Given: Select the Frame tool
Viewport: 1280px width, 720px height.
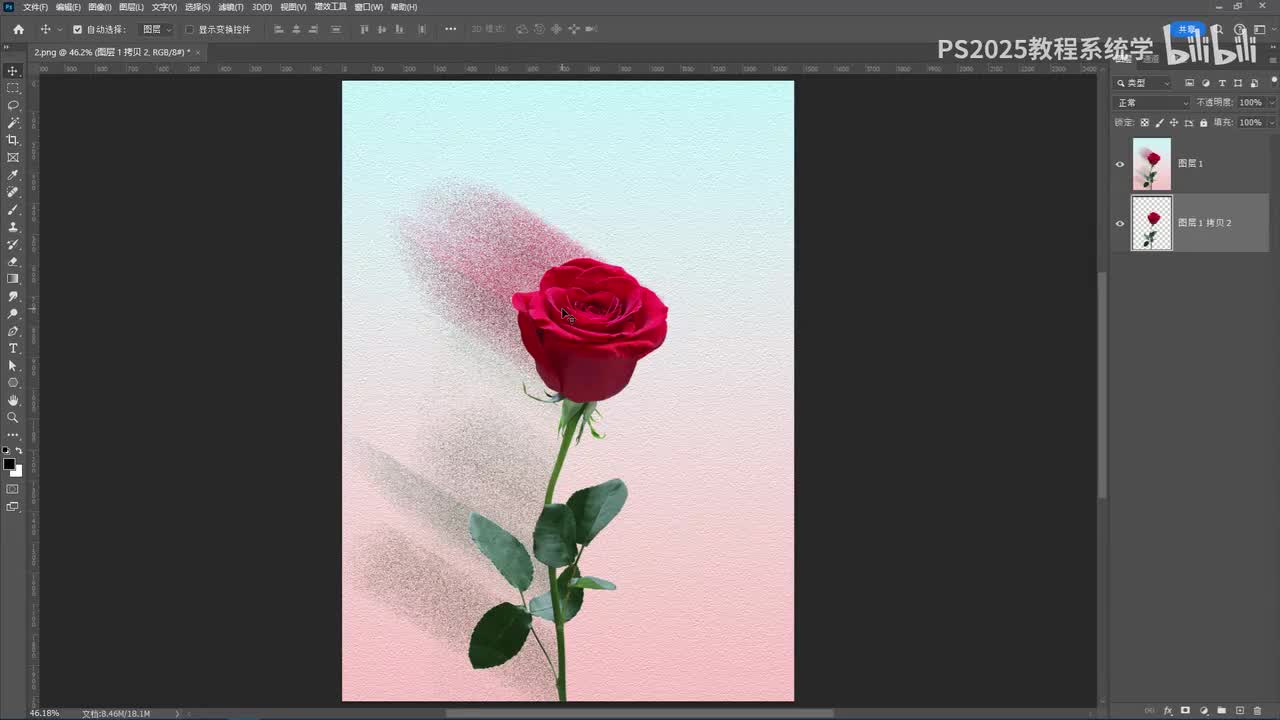Looking at the screenshot, I should (x=13, y=157).
